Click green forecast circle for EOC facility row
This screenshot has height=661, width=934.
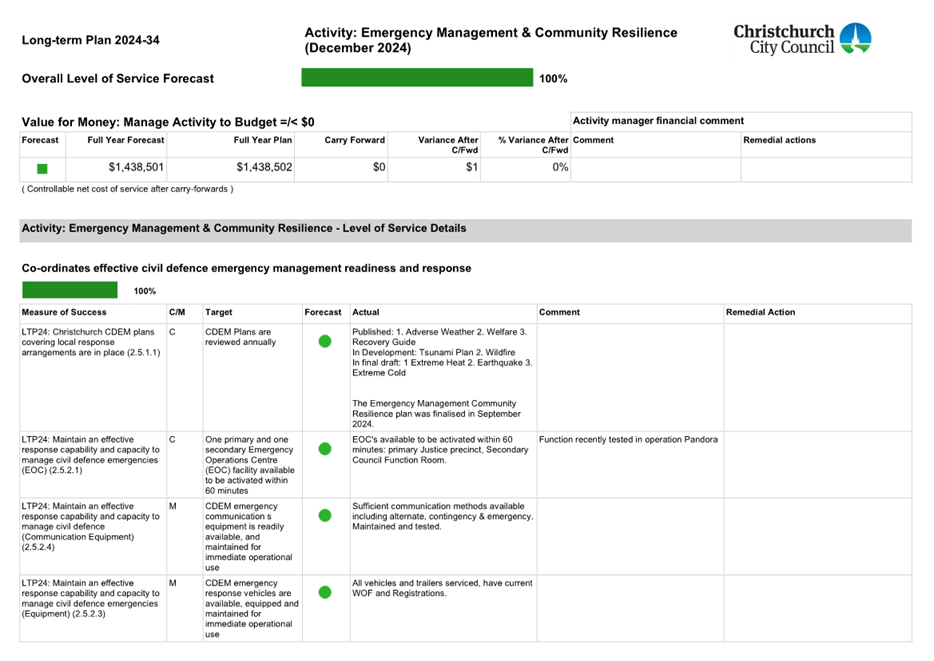click(324, 449)
